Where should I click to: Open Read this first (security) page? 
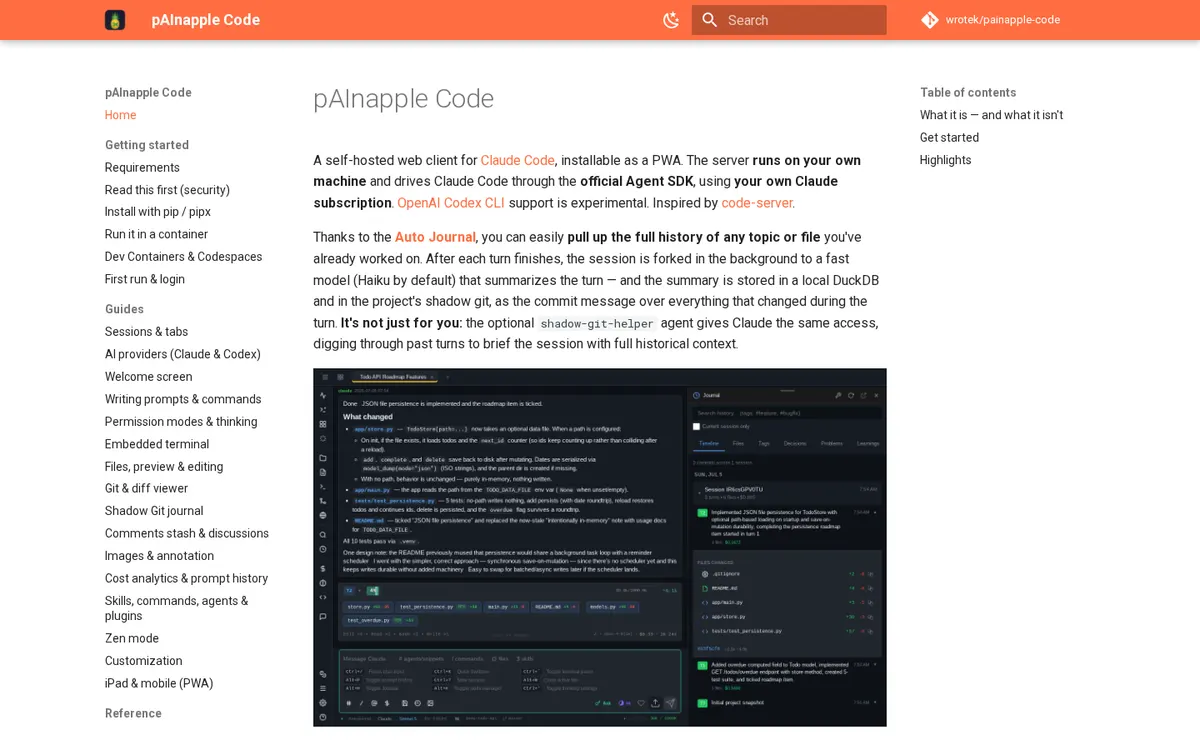point(167,190)
